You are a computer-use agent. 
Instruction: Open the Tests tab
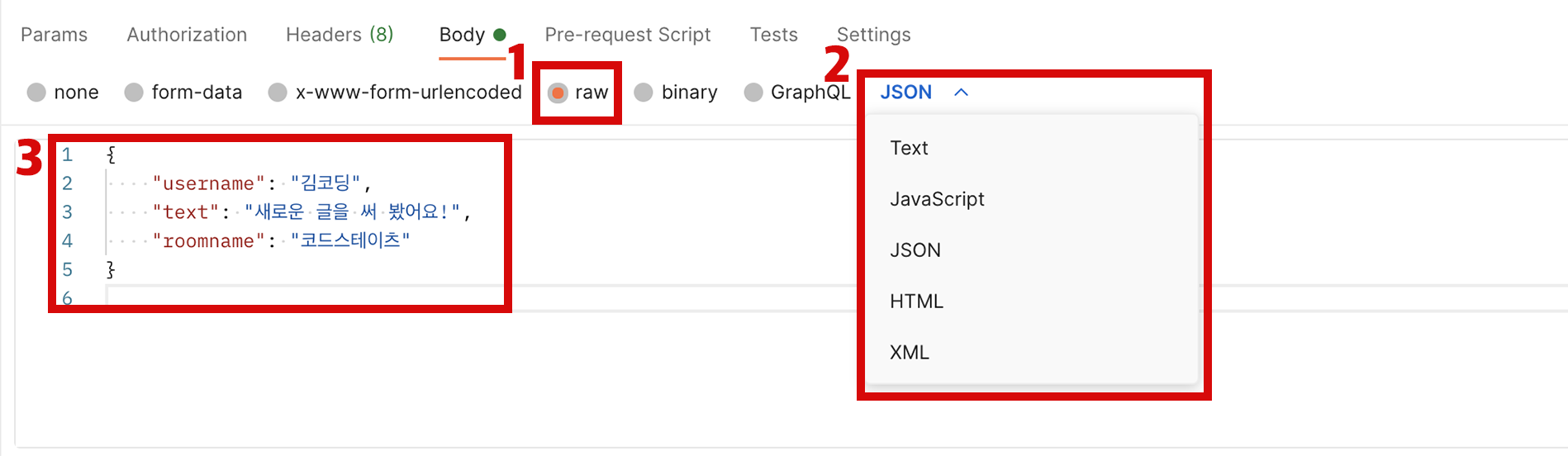point(774,35)
